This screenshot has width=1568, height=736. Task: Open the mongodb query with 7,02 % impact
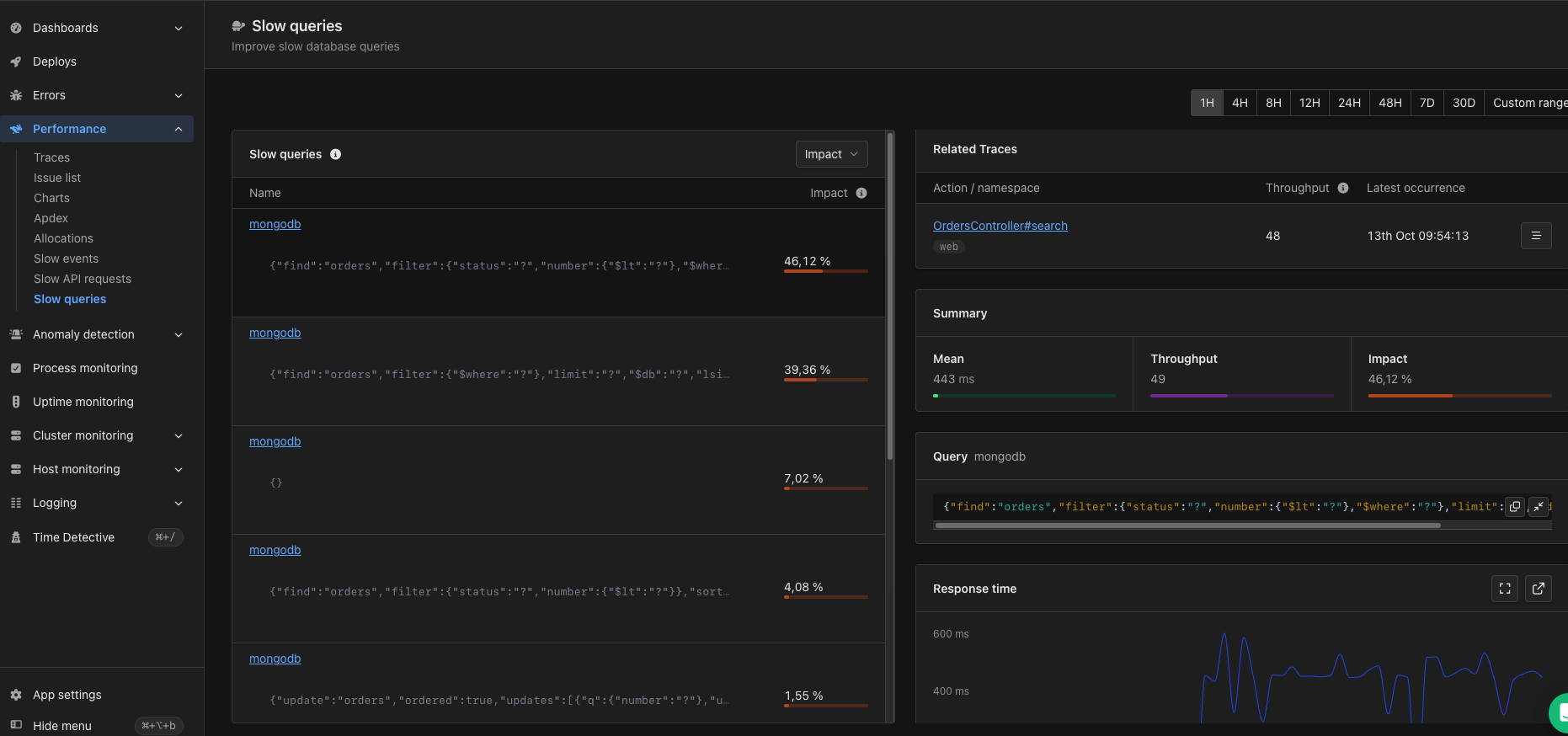click(x=275, y=441)
